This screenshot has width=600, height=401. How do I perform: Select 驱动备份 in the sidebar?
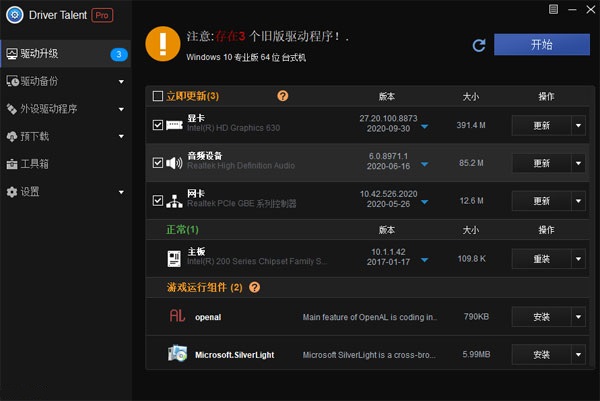(66, 82)
